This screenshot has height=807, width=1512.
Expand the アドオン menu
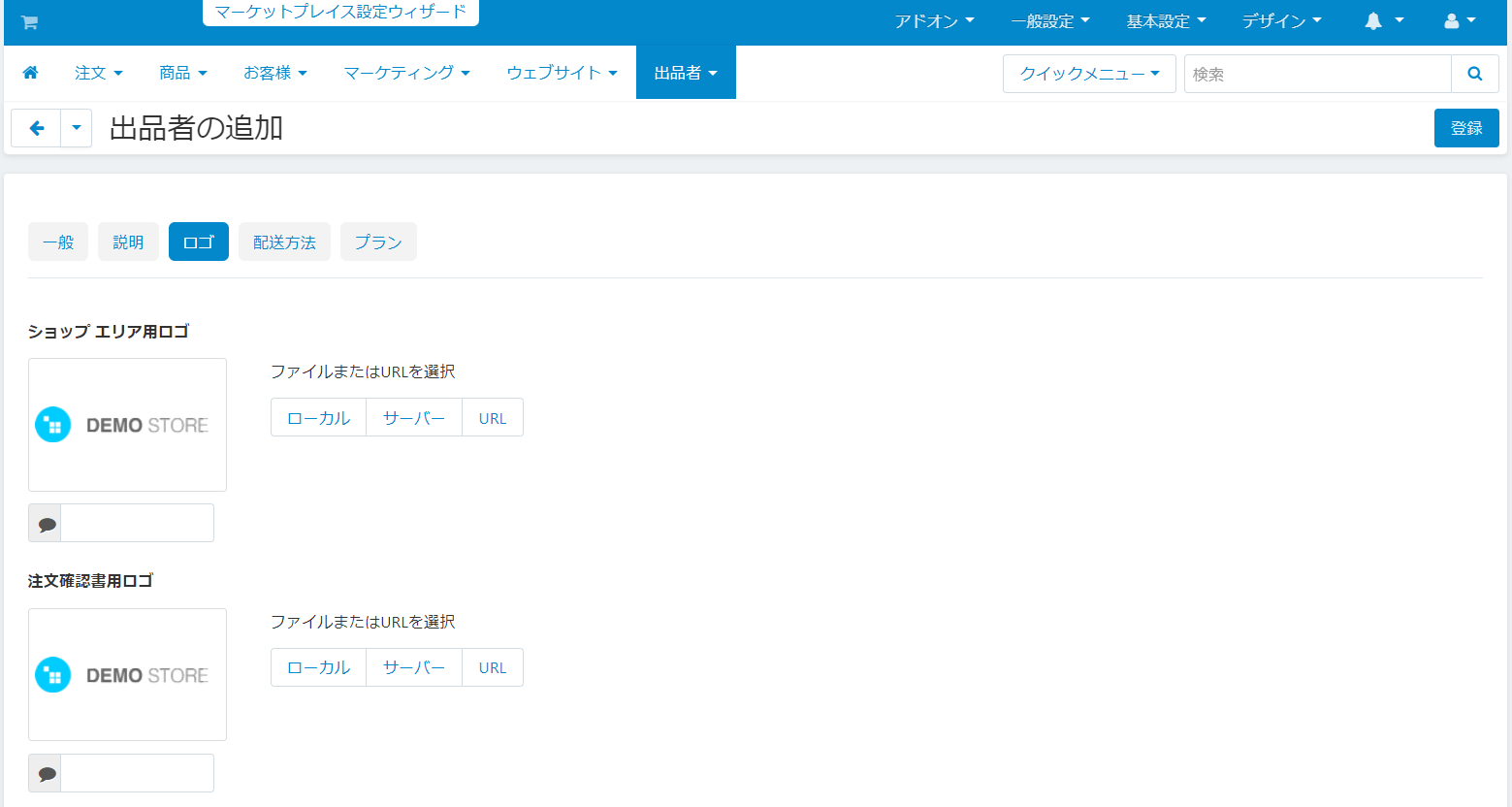click(x=933, y=21)
